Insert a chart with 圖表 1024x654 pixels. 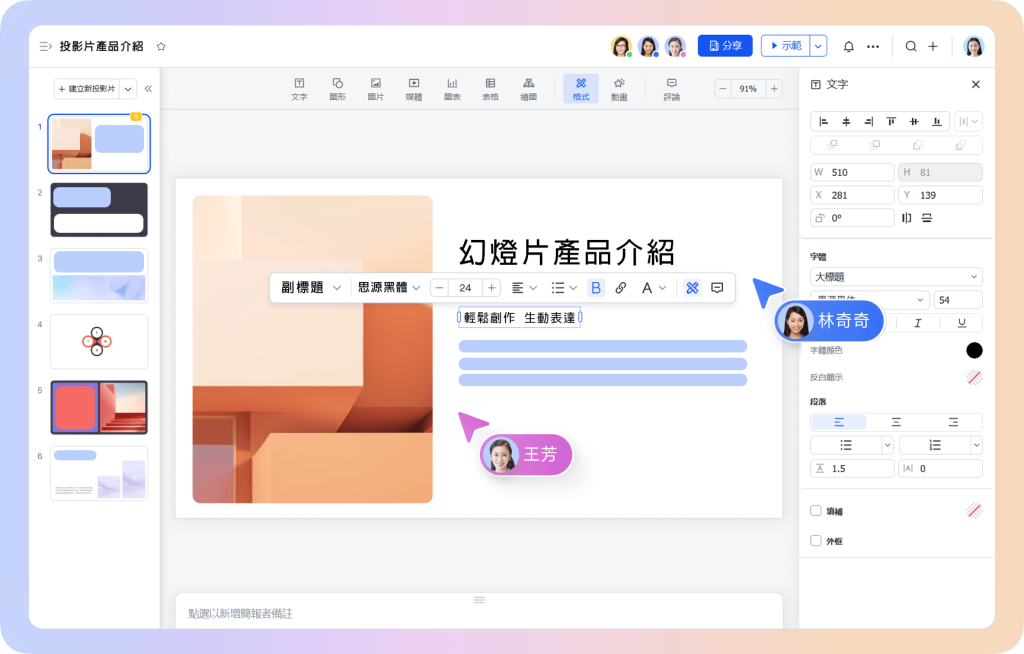pos(452,89)
